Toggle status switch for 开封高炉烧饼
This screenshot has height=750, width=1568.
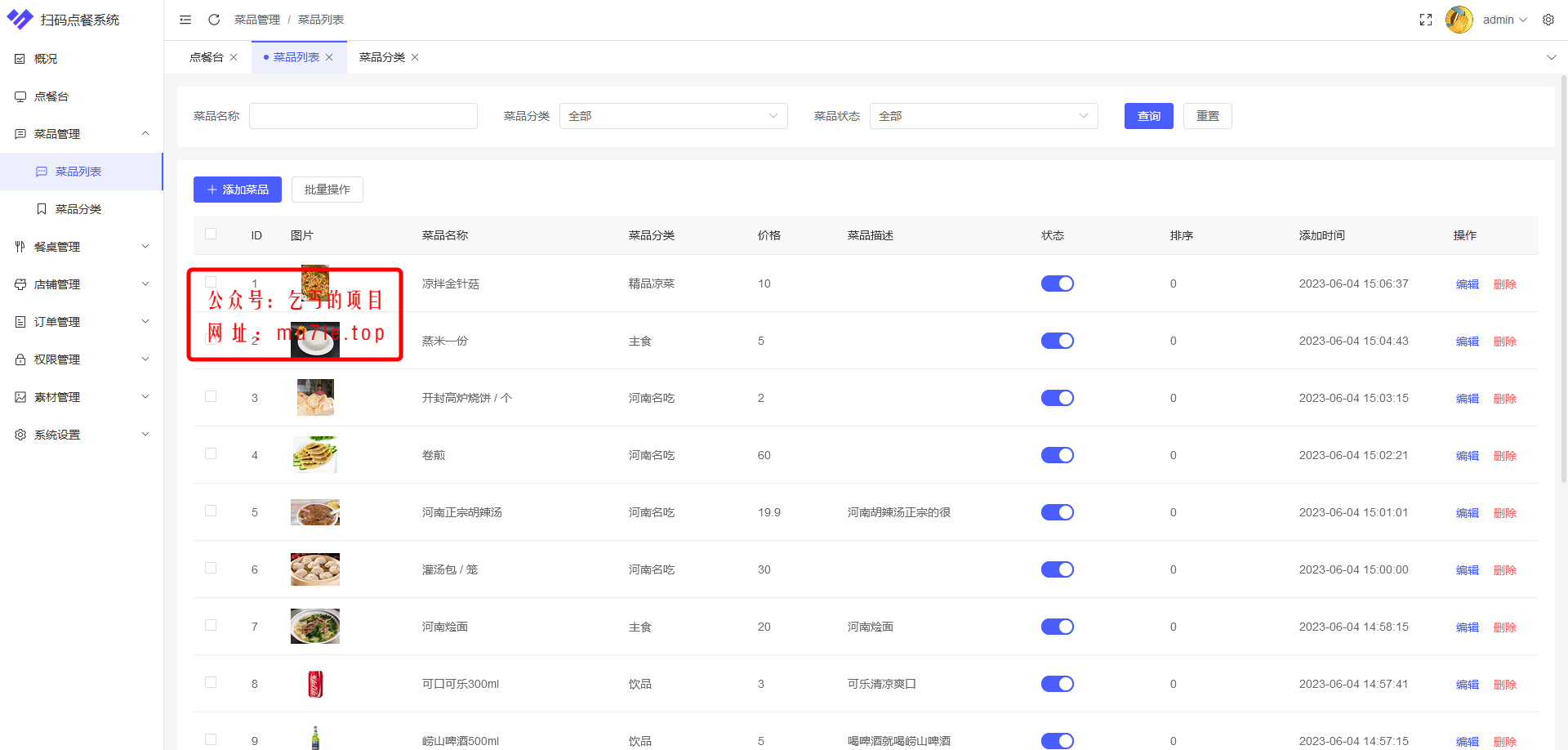pyautogui.click(x=1058, y=398)
